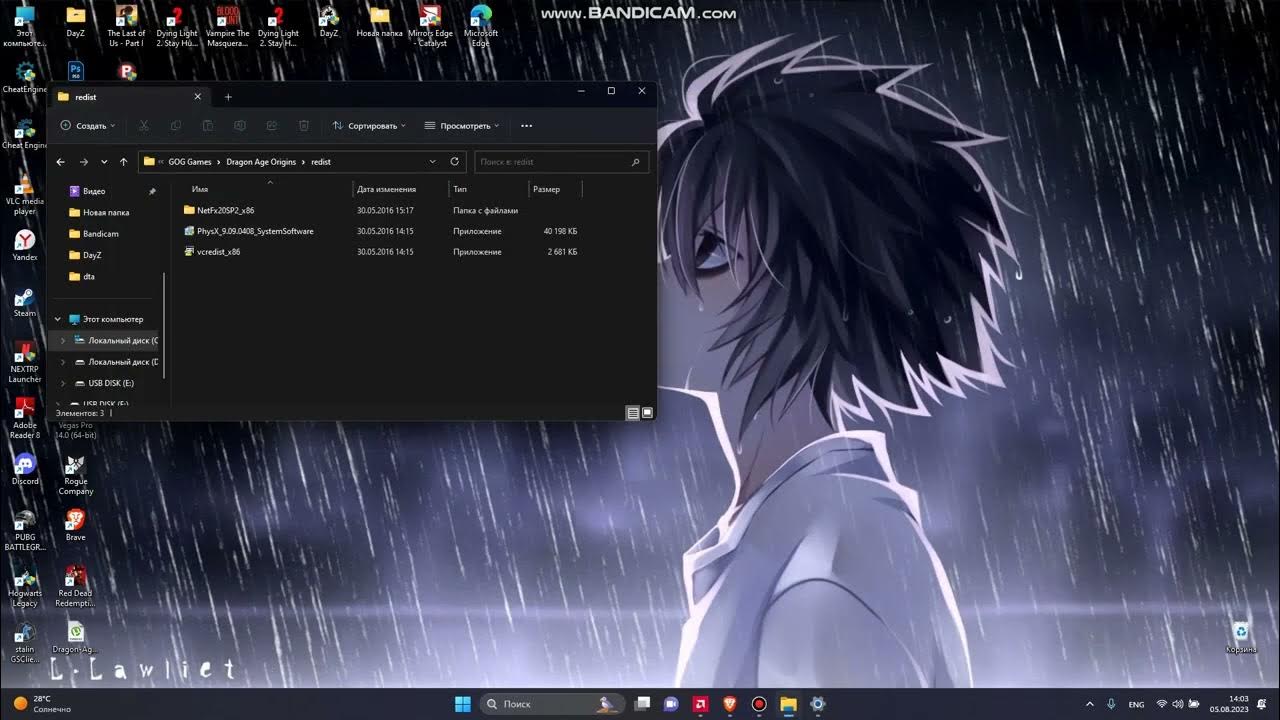Open The Last of Us Part I desktop icon

[x=126, y=26]
